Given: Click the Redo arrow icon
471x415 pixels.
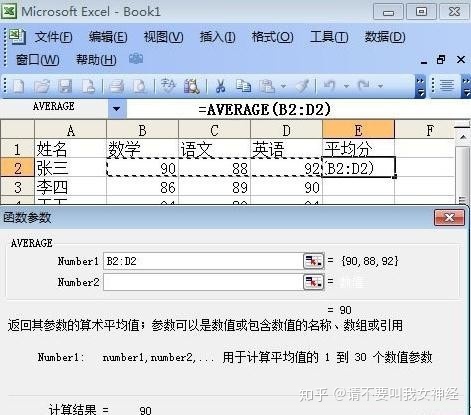Looking at the screenshot, I should pos(364,86).
